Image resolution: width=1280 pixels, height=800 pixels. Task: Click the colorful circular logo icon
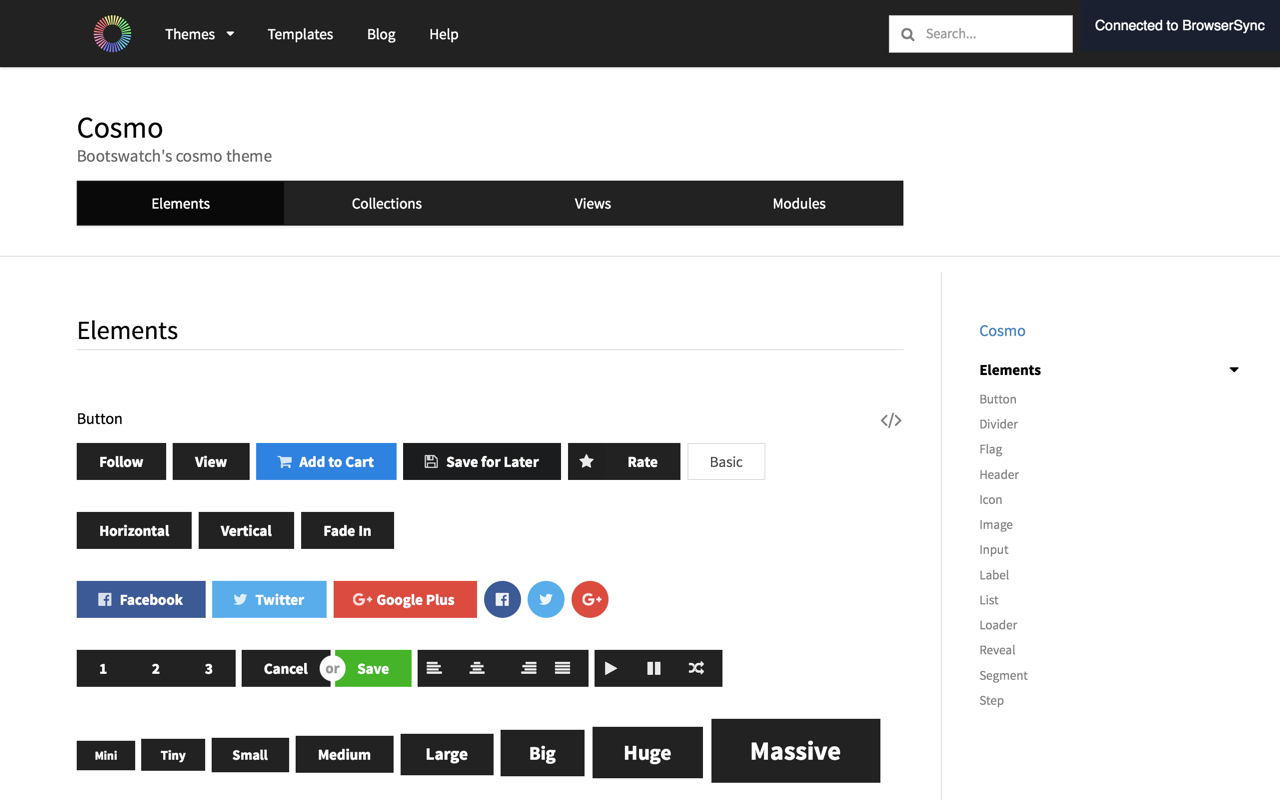[x=112, y=34]
